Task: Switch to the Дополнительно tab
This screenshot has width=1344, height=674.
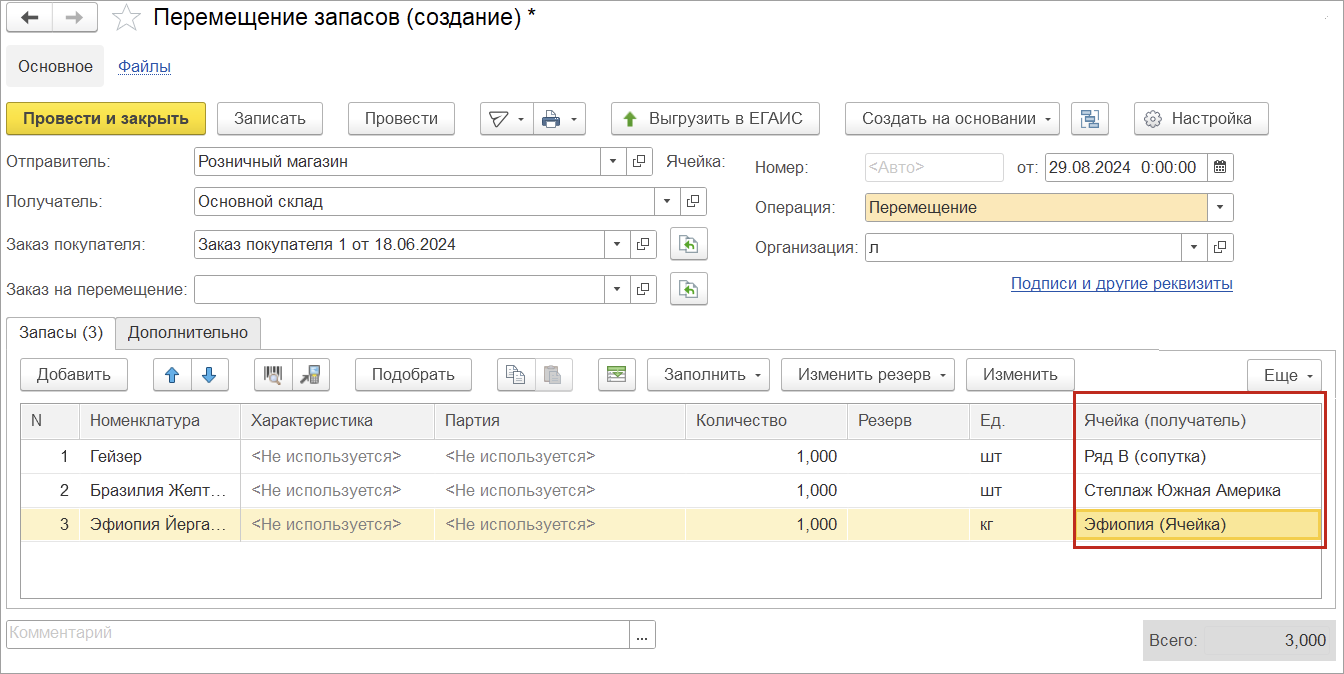Action: point(188,333)
